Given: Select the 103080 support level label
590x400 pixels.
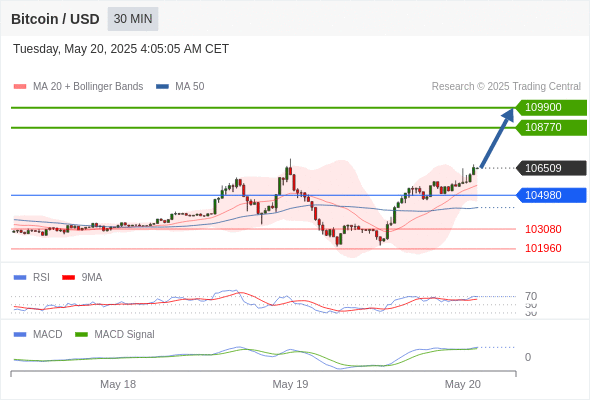Looking at the screenshot, I should pyautogui.click(x=543, y=229).
